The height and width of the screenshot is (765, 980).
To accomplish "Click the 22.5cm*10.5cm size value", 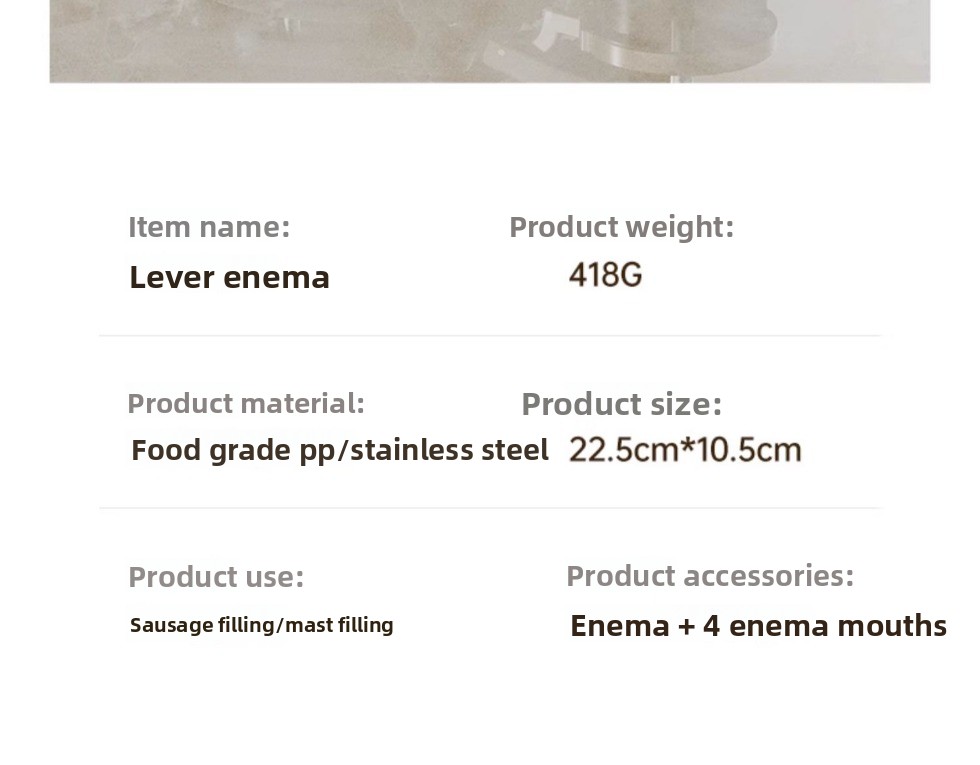I will pos(686,450).
